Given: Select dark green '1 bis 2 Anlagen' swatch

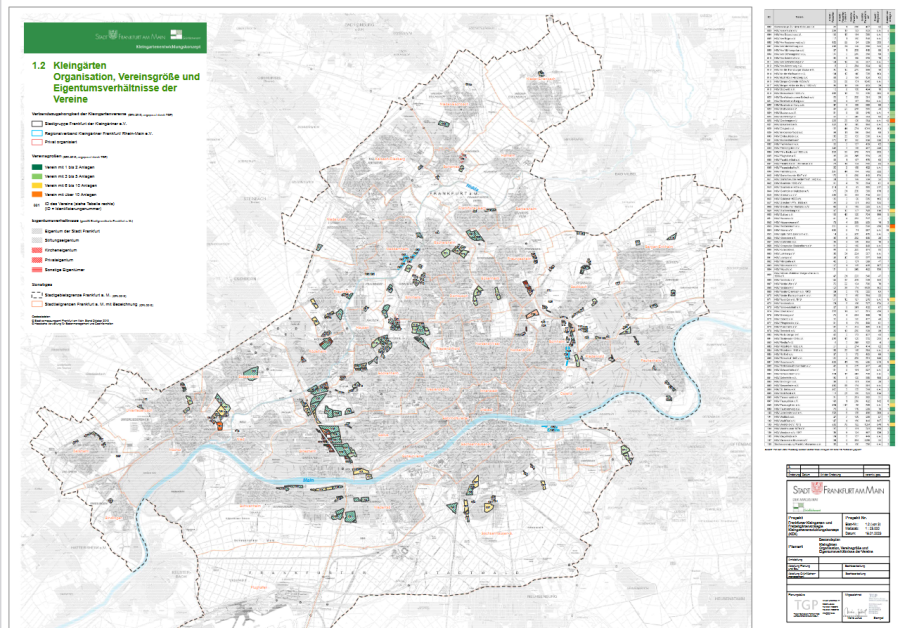Looking at the screenshot, I should click(37, 166).
